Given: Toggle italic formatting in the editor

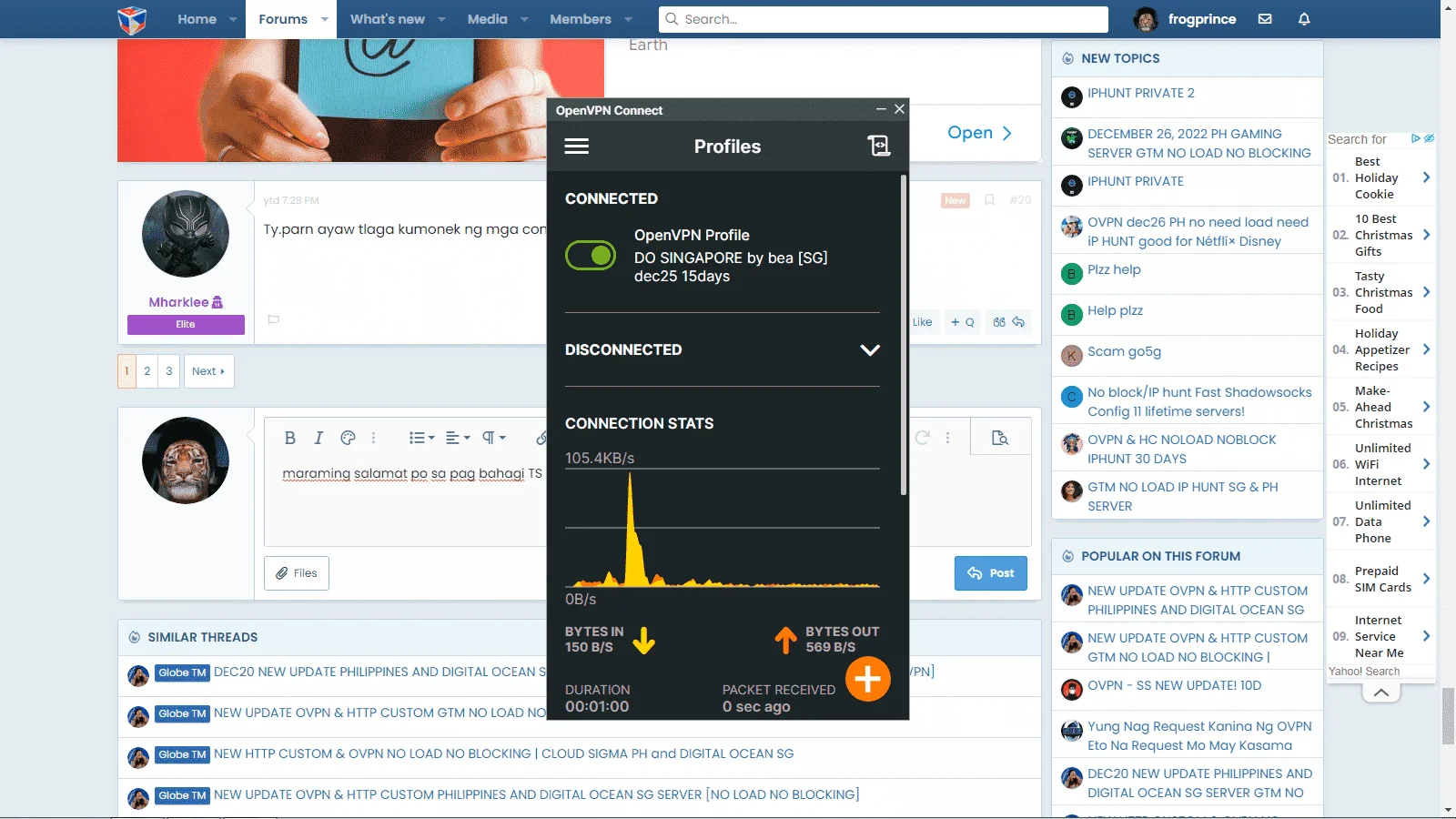Looking at the screenshot, I should pyautogui.click(x=318, y=438).
